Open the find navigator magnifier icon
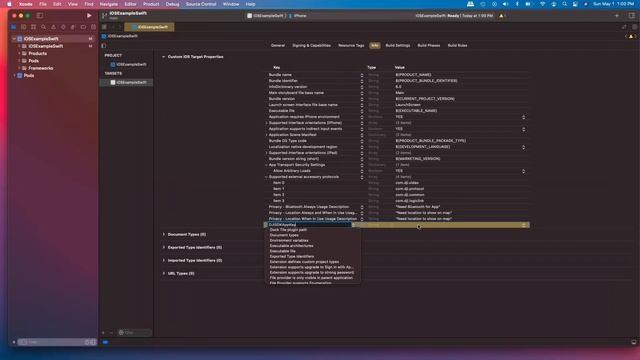Image resolution: width=640 pixels, height=360 pixels. coord(43,27)
